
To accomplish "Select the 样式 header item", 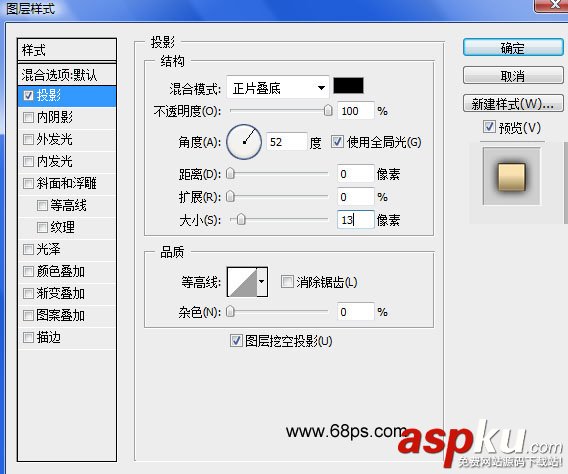I will [x=67, y=50].
